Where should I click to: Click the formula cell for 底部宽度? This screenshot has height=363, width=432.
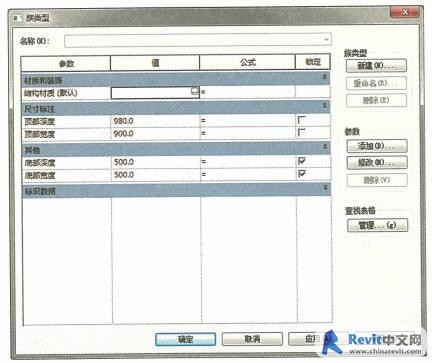click(x=248, y=174)
